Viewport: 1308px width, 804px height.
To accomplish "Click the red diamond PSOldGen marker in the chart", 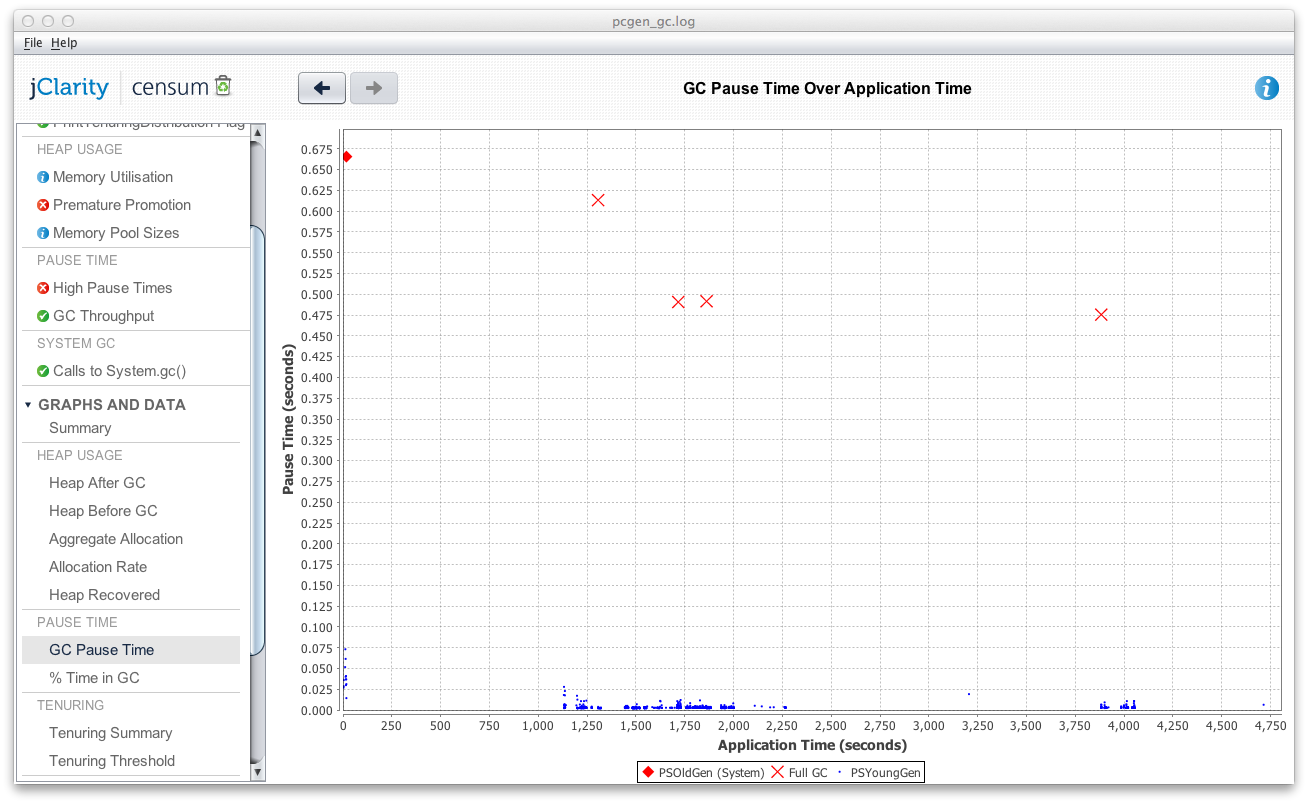I will coord(346,157).
